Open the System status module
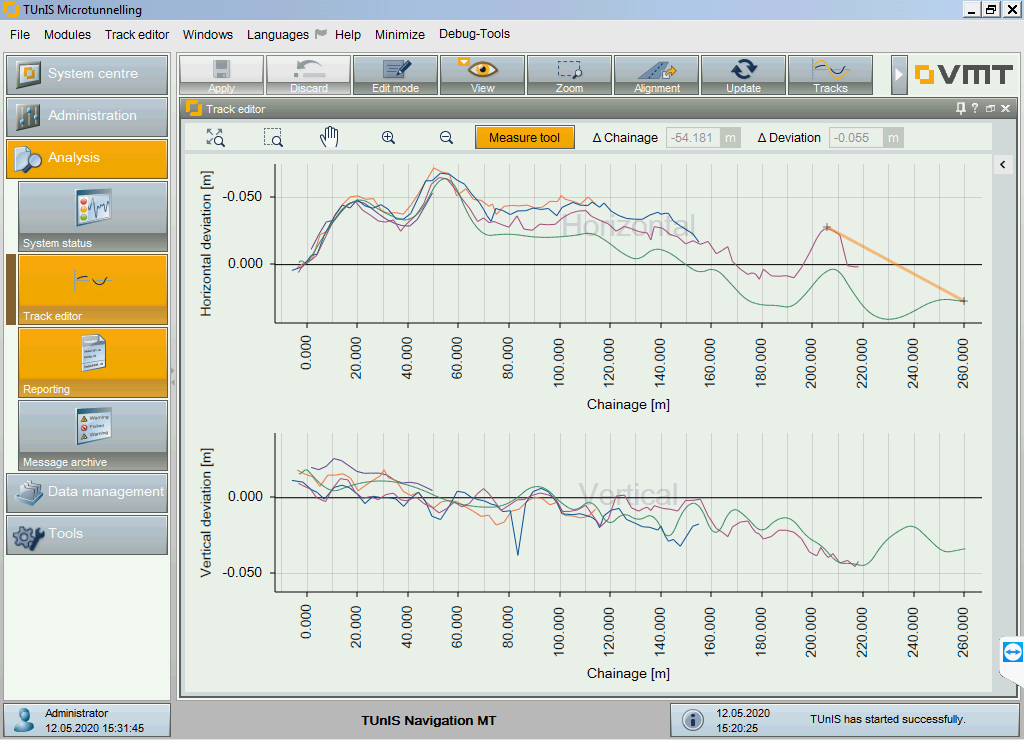Screen dimensions: 1024x740 point(93,217)
